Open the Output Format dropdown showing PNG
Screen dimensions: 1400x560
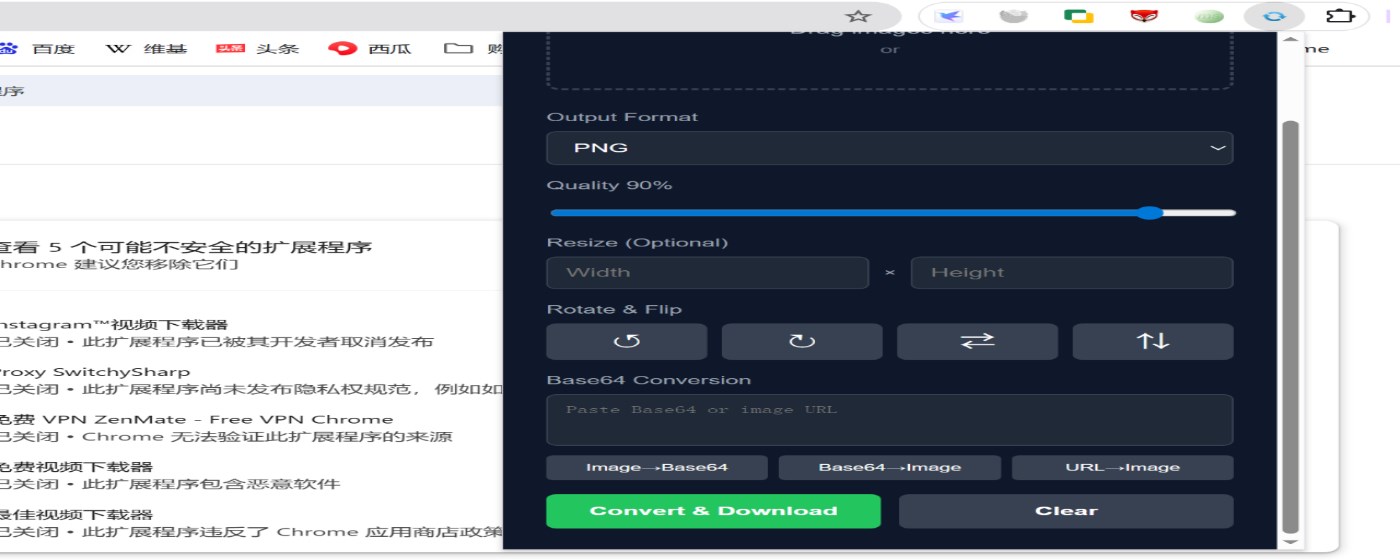click(x=890, y=148)
